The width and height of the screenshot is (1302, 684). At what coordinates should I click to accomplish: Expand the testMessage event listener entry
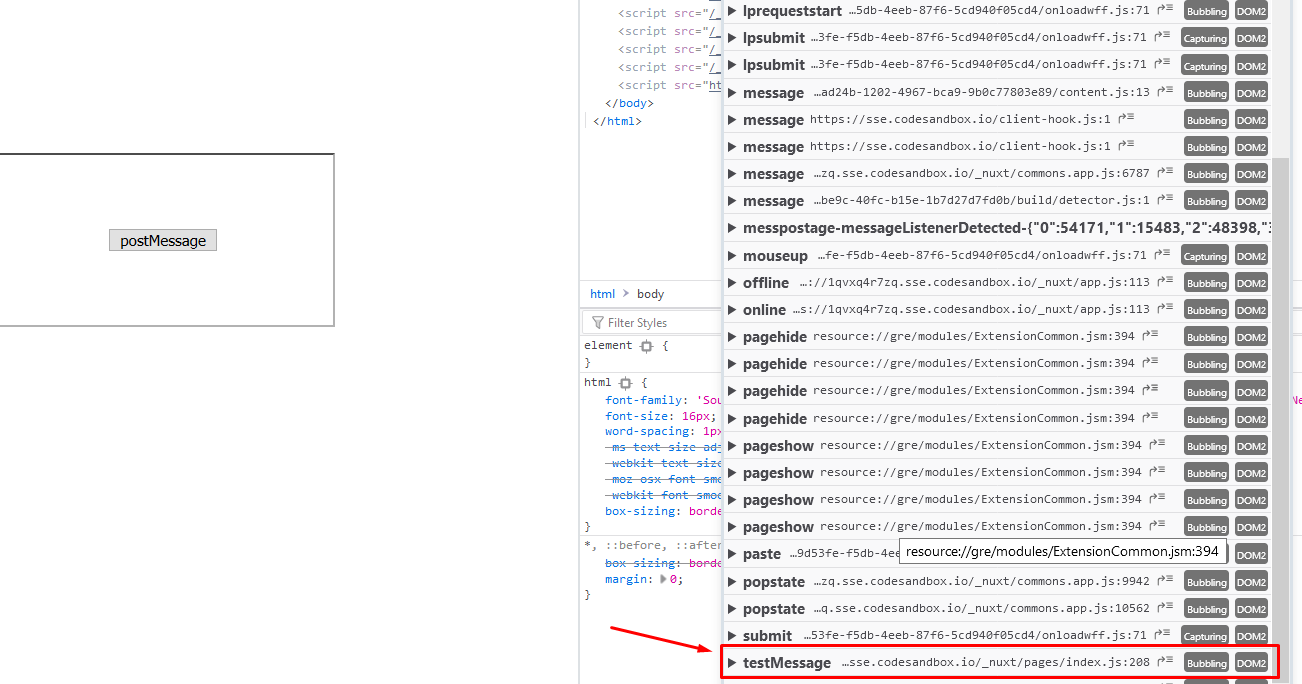tap(731, 662)
